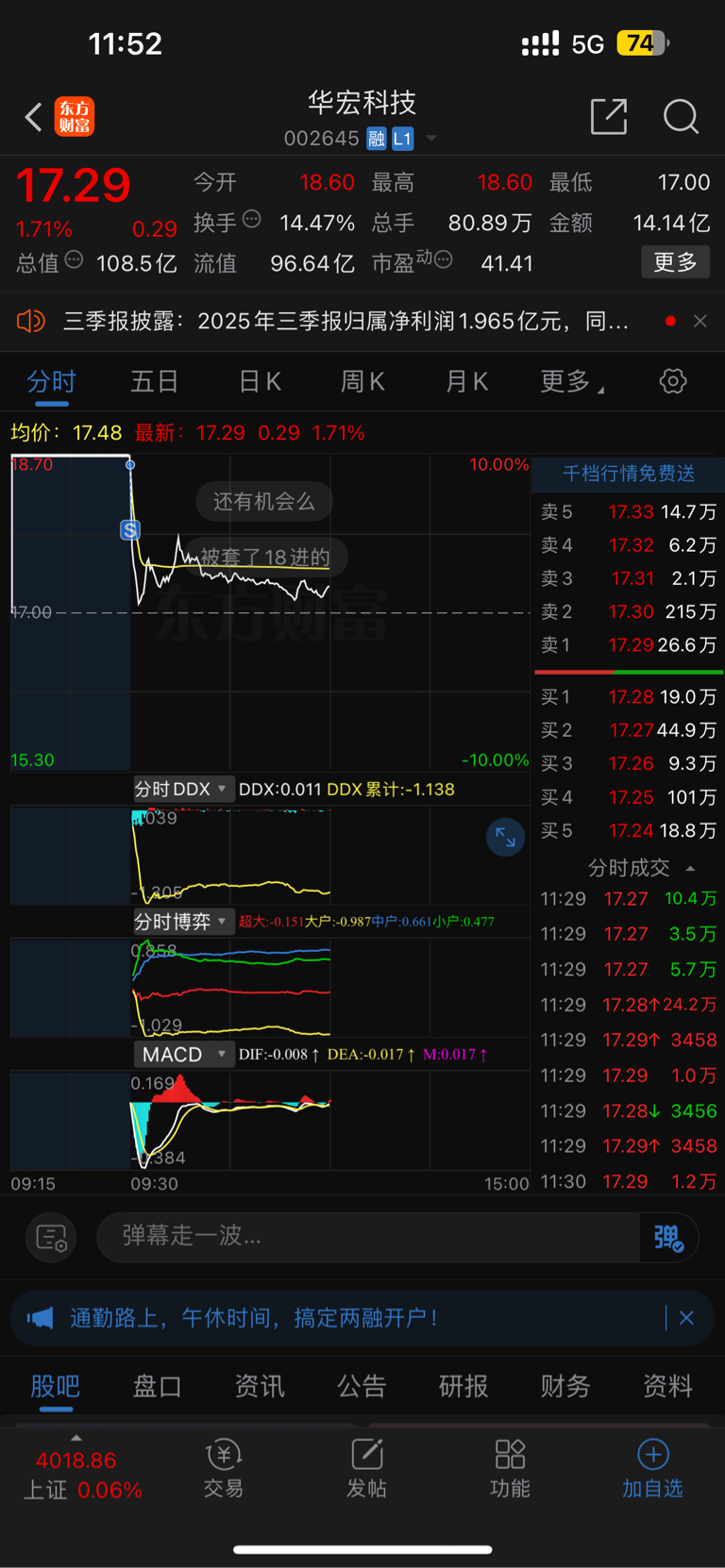Screen dimensions: 725x1568
Task: Open chart settings gear icon
Action: point(673,381)
